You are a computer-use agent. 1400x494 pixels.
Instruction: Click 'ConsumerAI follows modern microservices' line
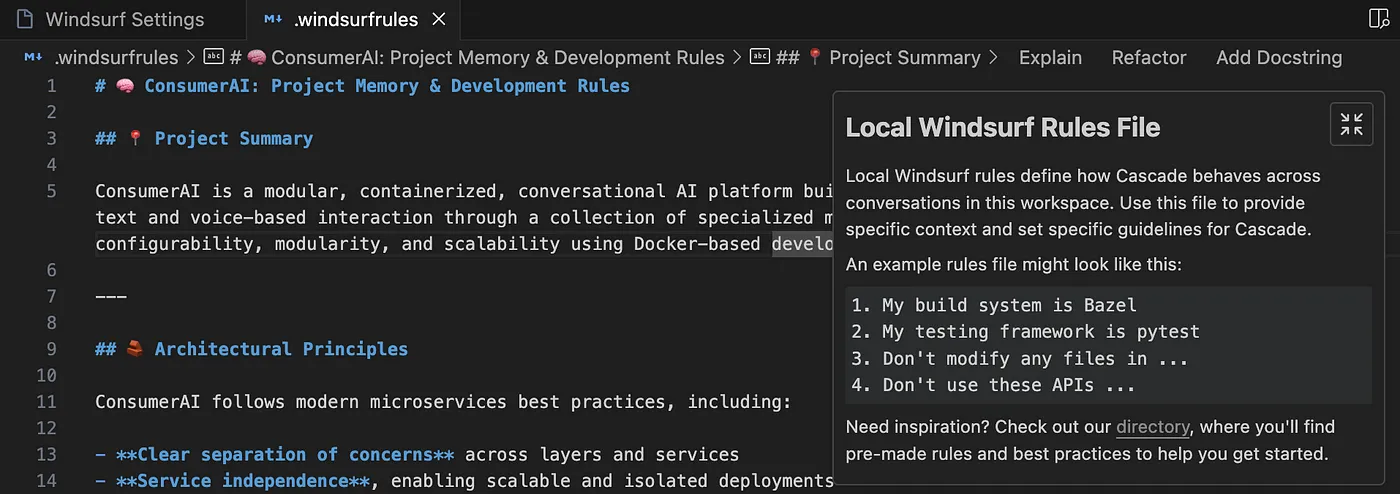point(443,402)
